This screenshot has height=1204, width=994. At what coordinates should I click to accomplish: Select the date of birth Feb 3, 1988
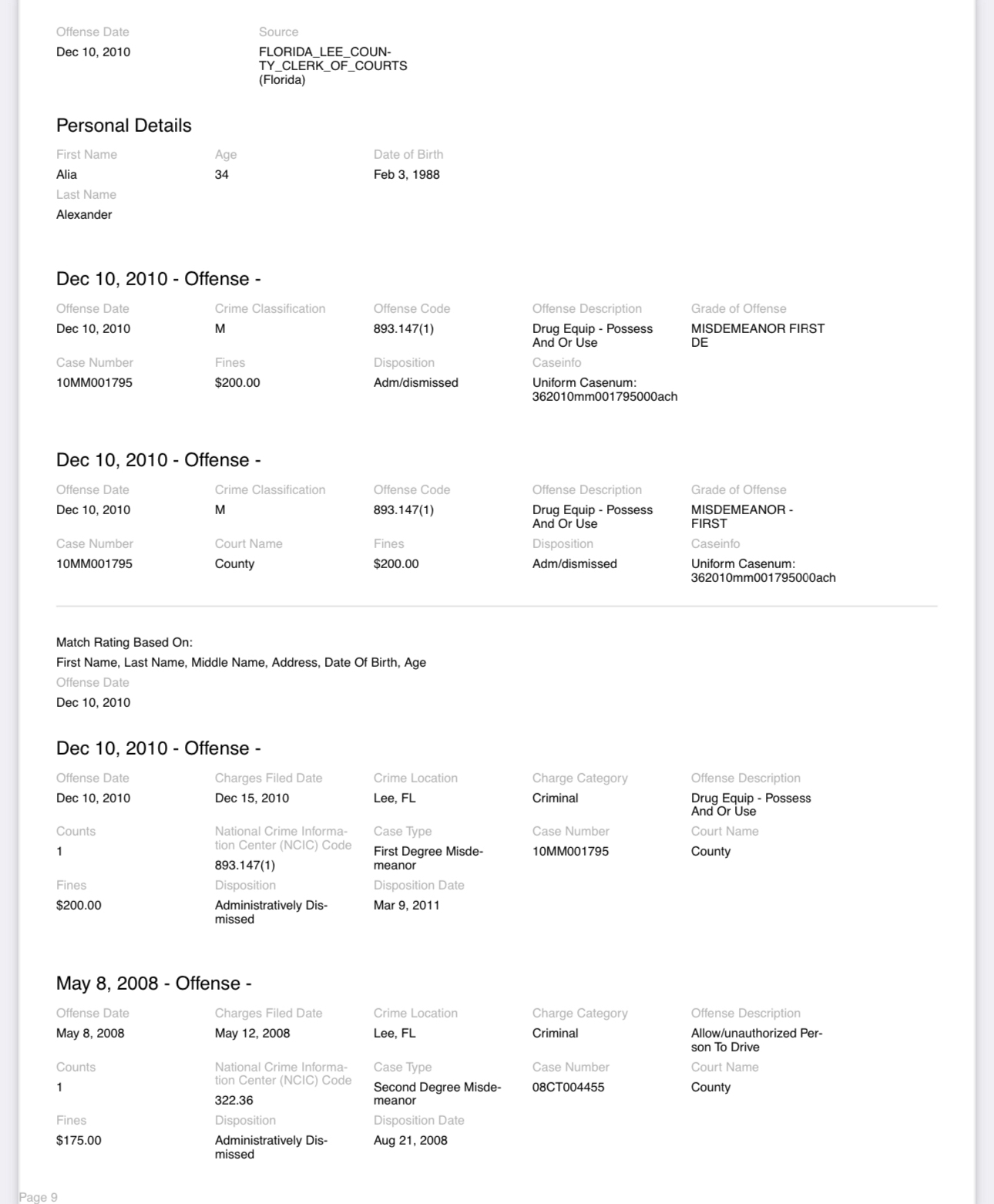406,175
